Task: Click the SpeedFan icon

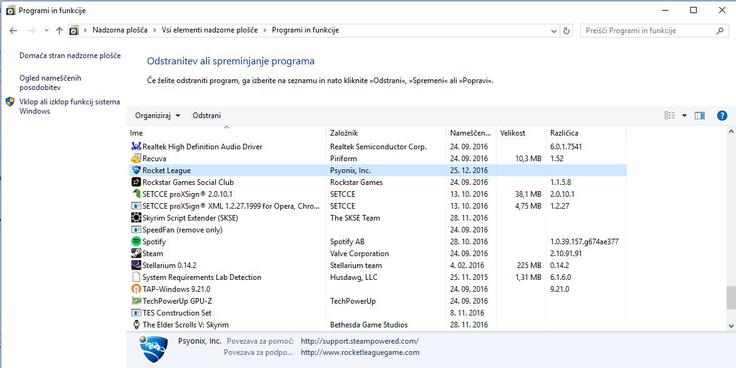Action: click(x=136, y=230)
